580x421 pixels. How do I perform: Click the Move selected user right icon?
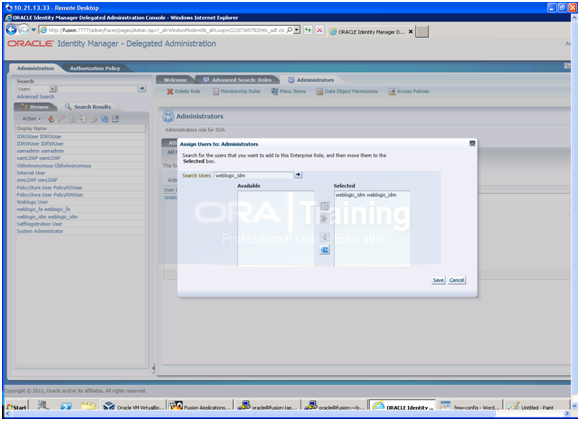[324, 206]
